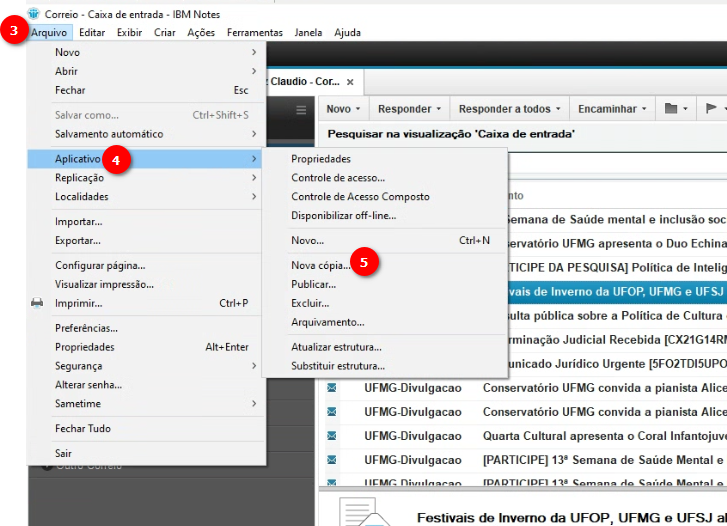Select Propriedades in Aplicativo submenu
This screenshot has width=727, height=526.
[x=385, y=159]
